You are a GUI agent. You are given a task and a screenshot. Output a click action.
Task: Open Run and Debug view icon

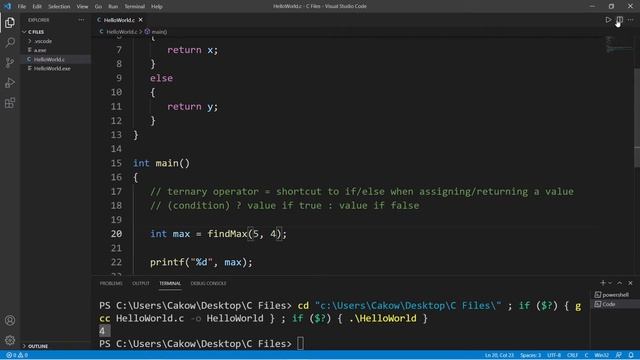coord(10,82)
